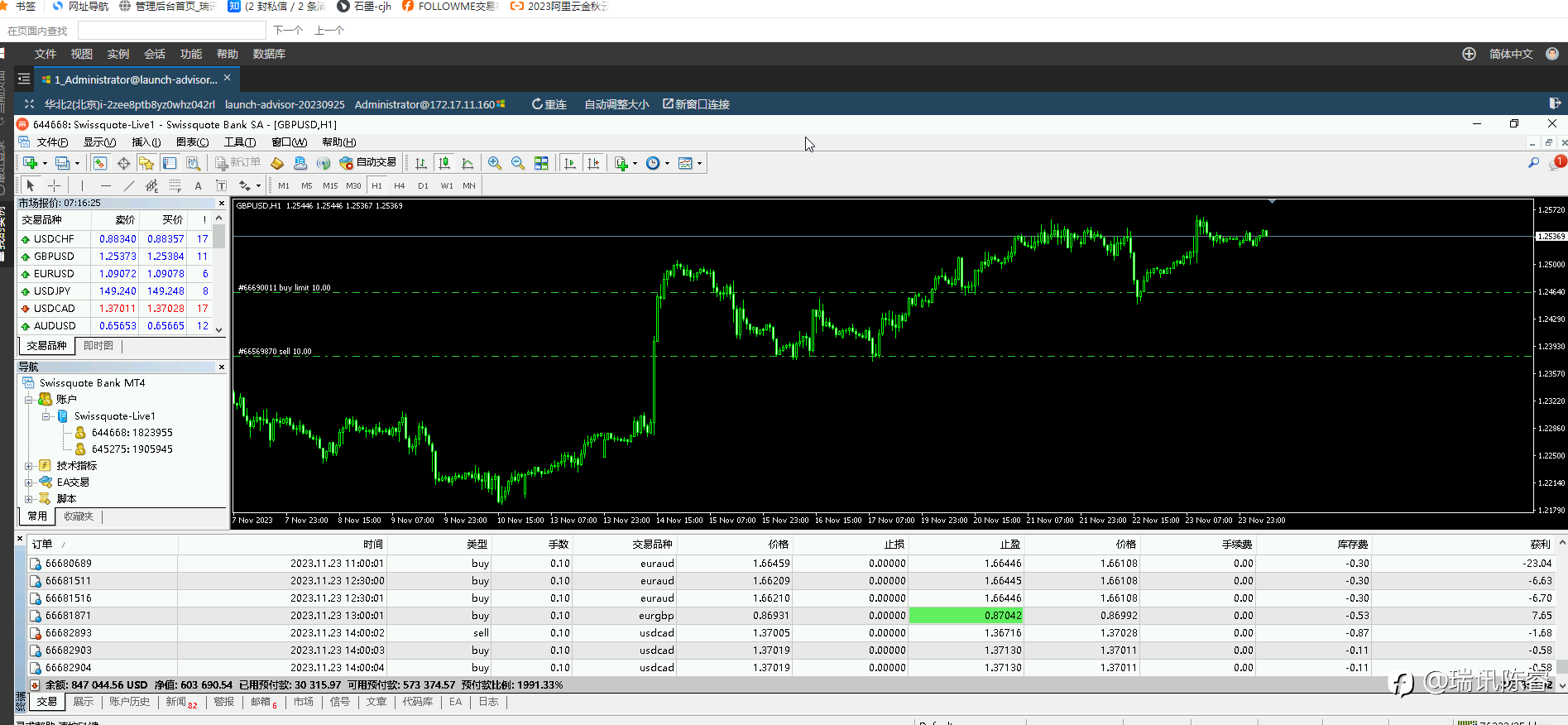Open the Indicators list dropdown arrow
The width and height of the screenshot is (1568, 725).
tap(635, 164)
